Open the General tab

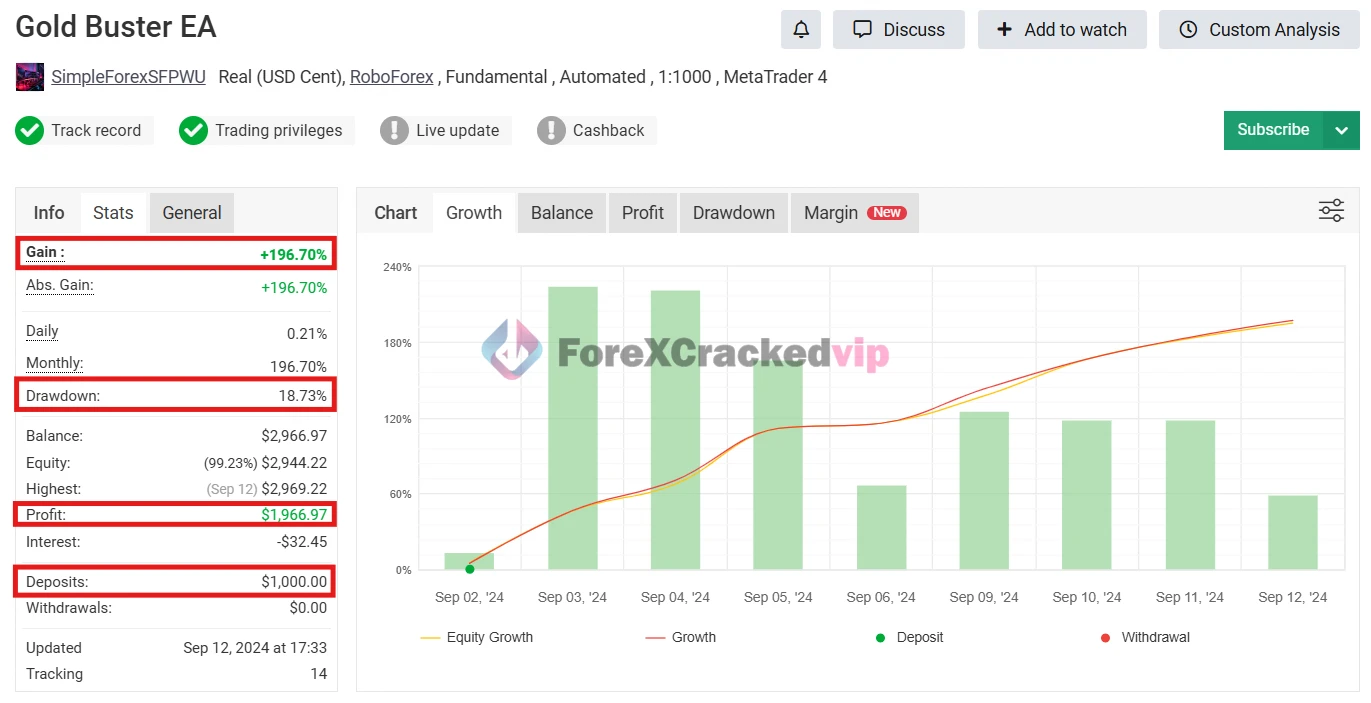click(192, 213)
